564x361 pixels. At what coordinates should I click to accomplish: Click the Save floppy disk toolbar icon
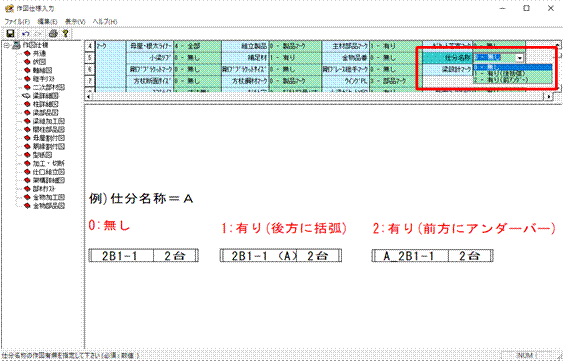(x=10, y=34)
